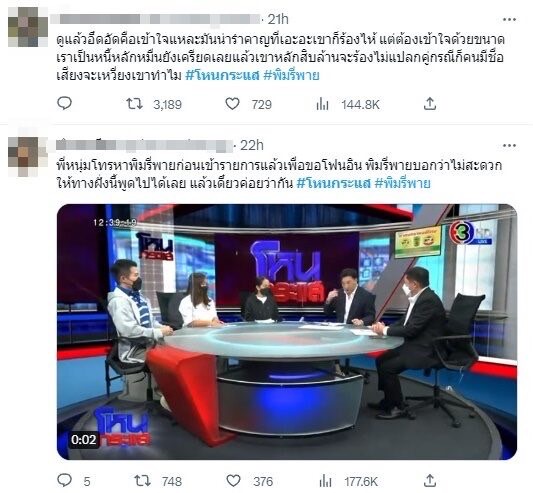Screen dimensions: 533x493
Task: Play the embedded talk show video
Action: pyautogui.click(x=287, y=332)
